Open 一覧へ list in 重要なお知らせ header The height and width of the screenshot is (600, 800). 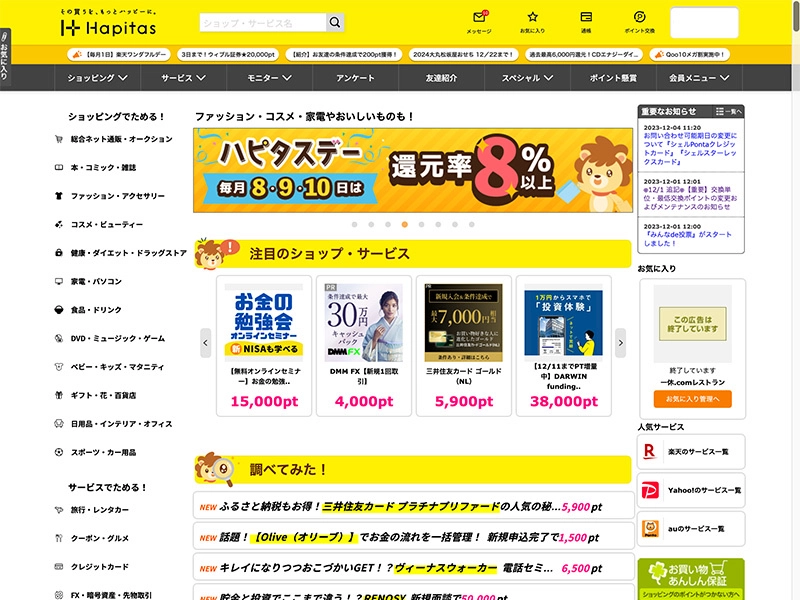(729, 111)
